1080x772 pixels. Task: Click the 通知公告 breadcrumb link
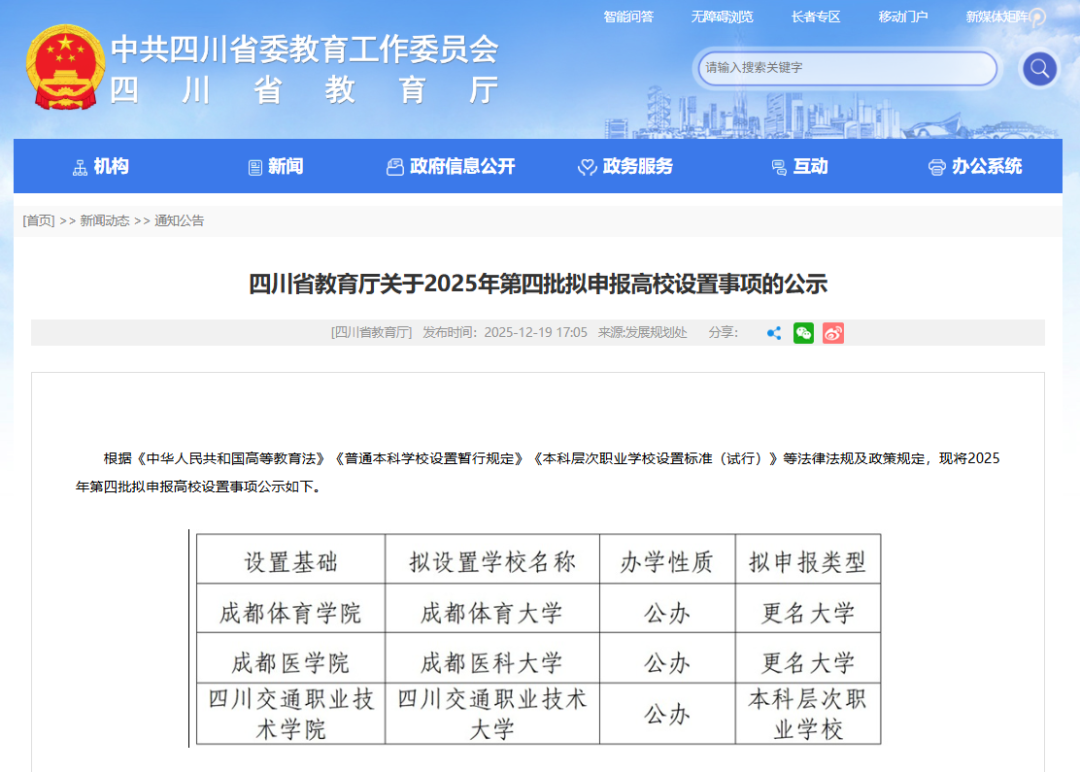179,221
